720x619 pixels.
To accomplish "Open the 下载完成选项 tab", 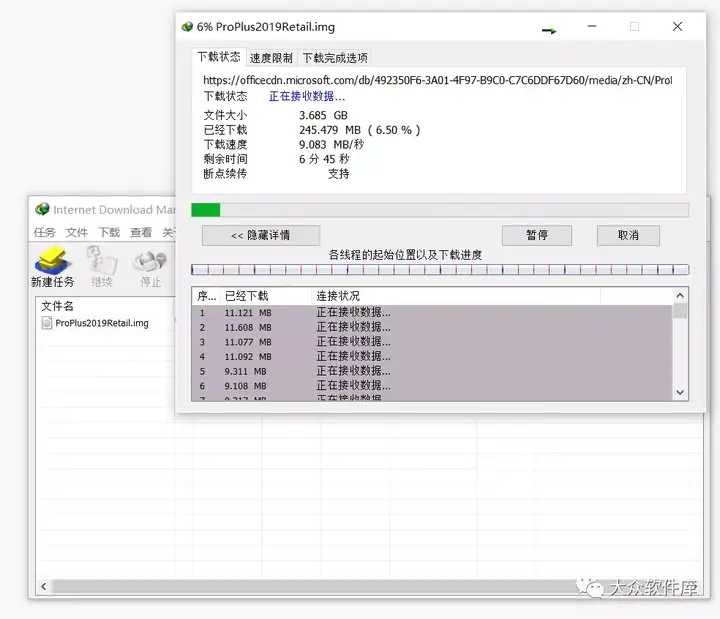I will pyautogui.click(x=335, y=58).
